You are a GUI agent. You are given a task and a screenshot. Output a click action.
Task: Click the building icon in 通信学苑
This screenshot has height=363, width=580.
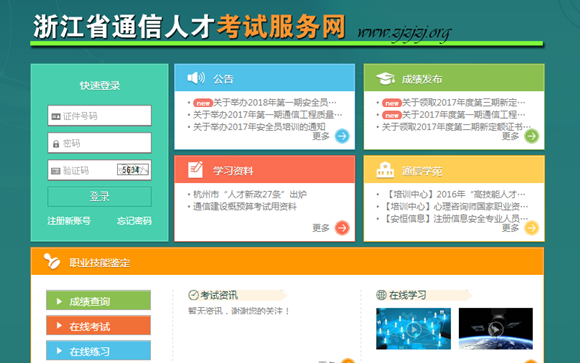[385, 170]
